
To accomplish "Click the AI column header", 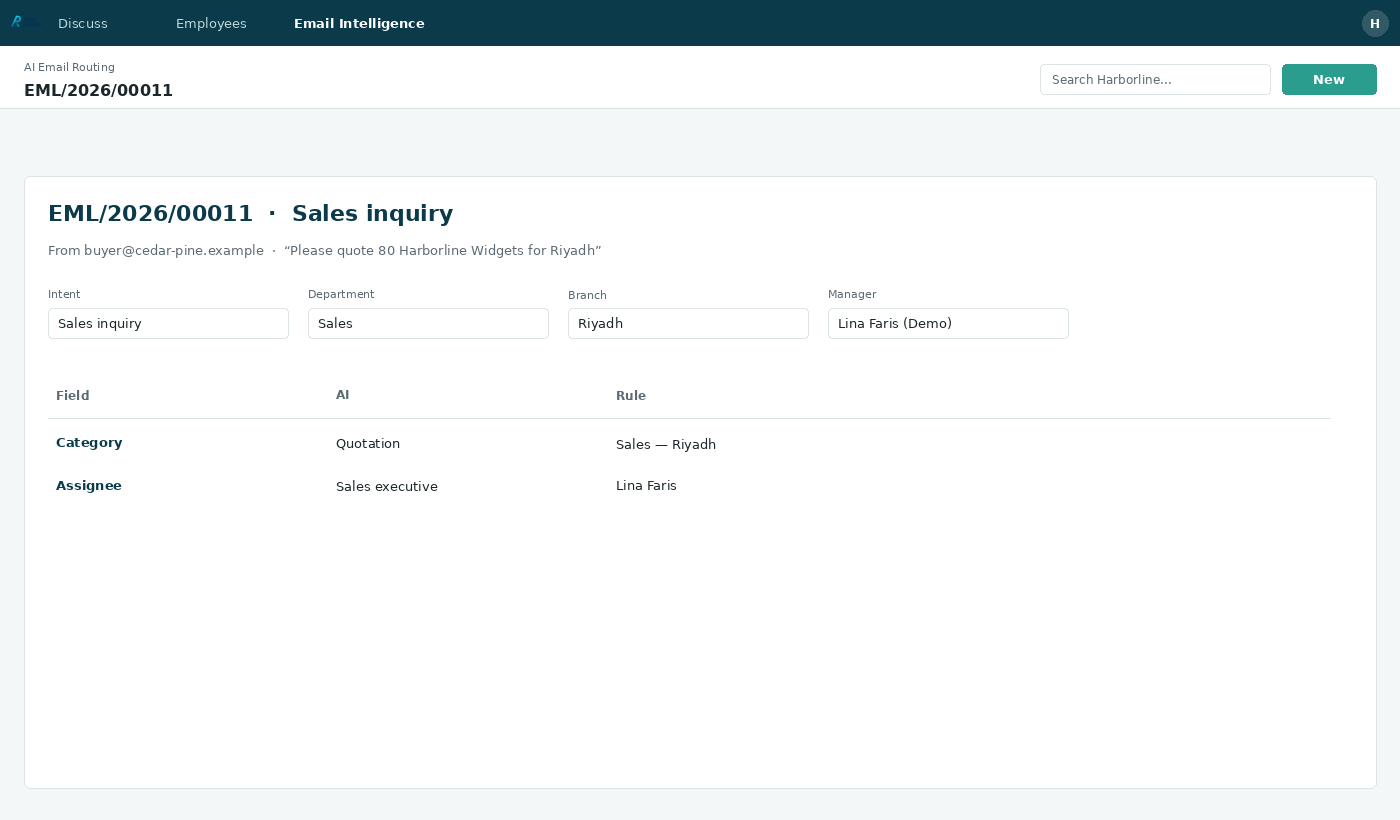I will click(343, 395).
